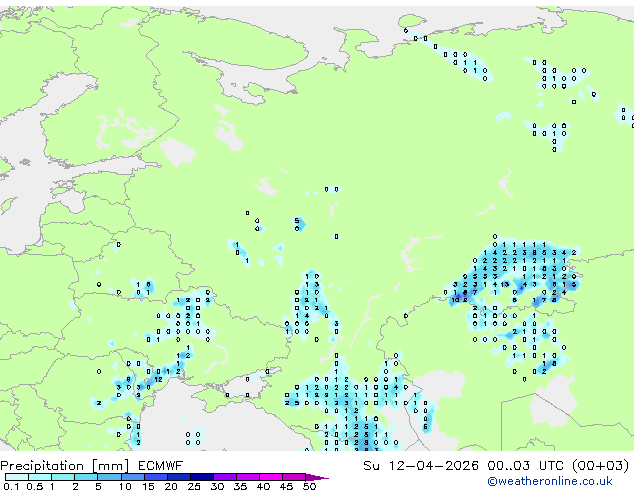Select the 1–2 mm legend color box
The width and height of the screenshot is (634, 490).
63,477
